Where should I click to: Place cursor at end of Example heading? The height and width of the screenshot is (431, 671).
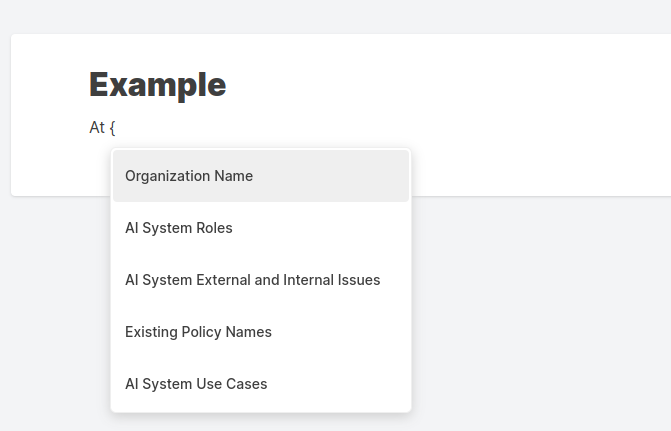pyautogui.click(x=227, y=85)
